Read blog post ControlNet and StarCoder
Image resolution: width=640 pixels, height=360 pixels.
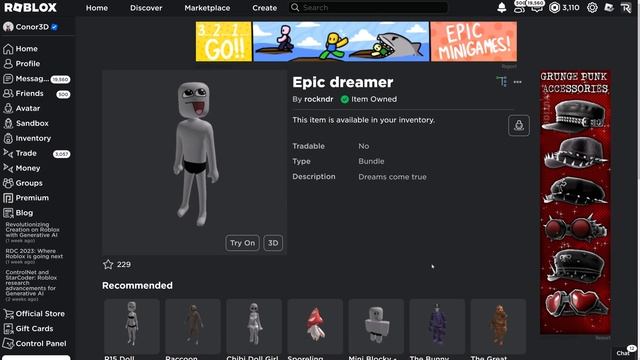[31, 285]
